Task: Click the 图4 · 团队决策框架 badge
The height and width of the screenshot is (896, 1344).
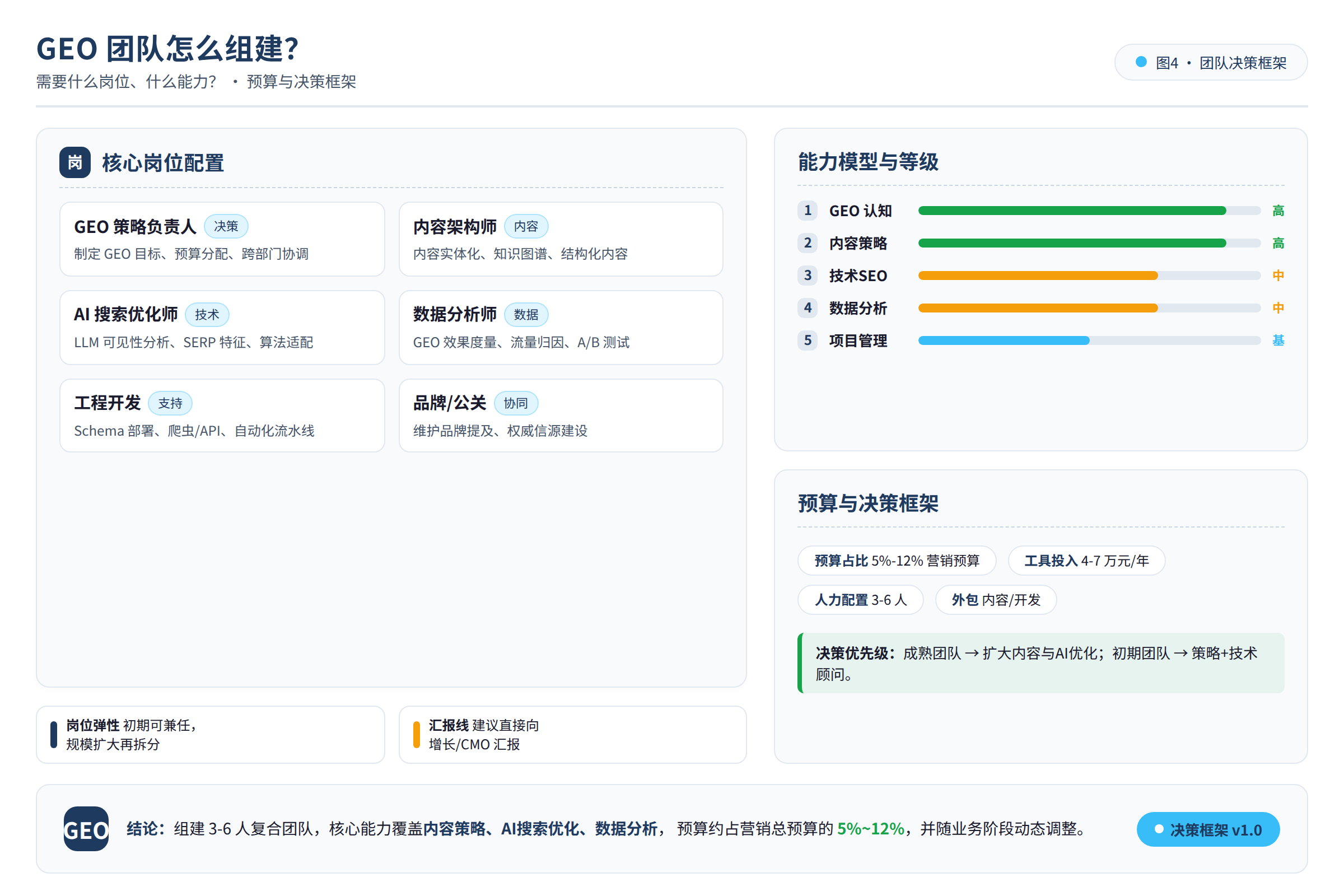Action: click(1211, 62)
